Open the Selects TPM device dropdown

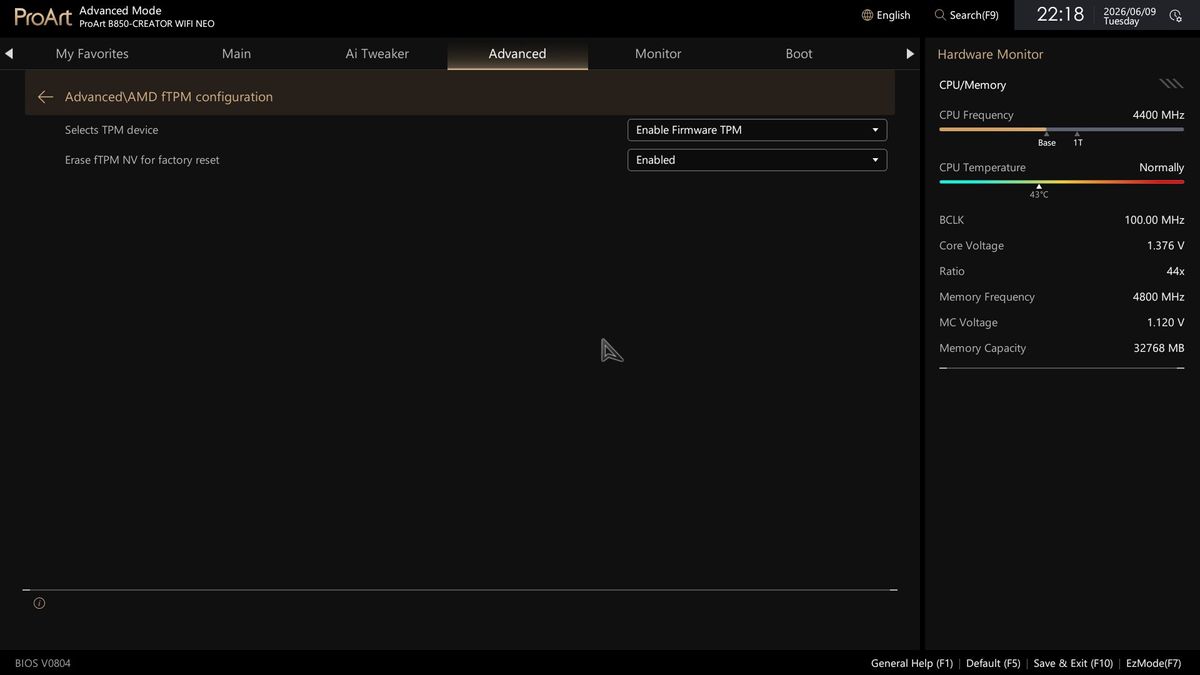coord(757,130)
